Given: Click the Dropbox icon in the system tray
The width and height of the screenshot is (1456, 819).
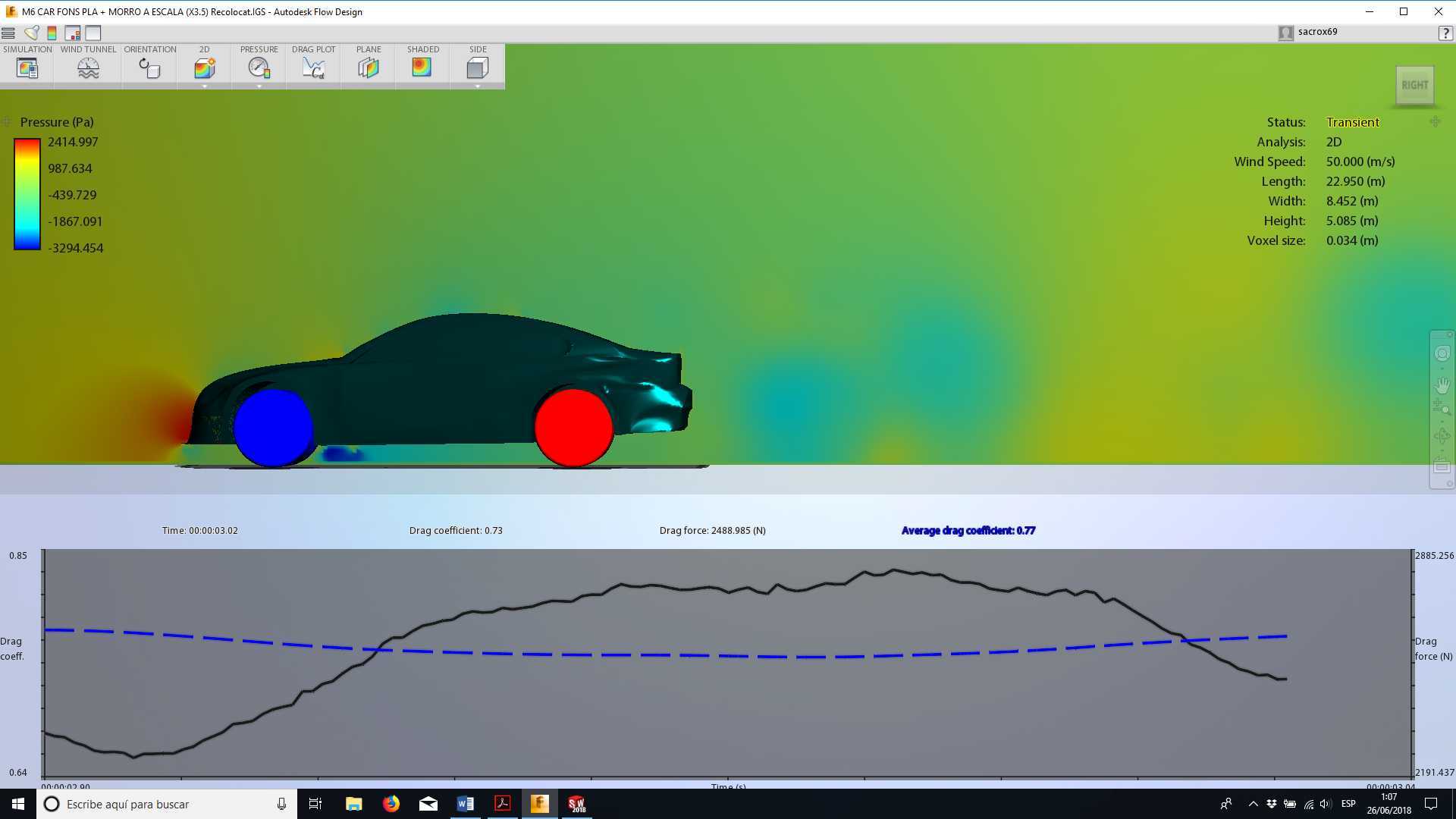Looking at the screenshot, I should [1272, 804].
